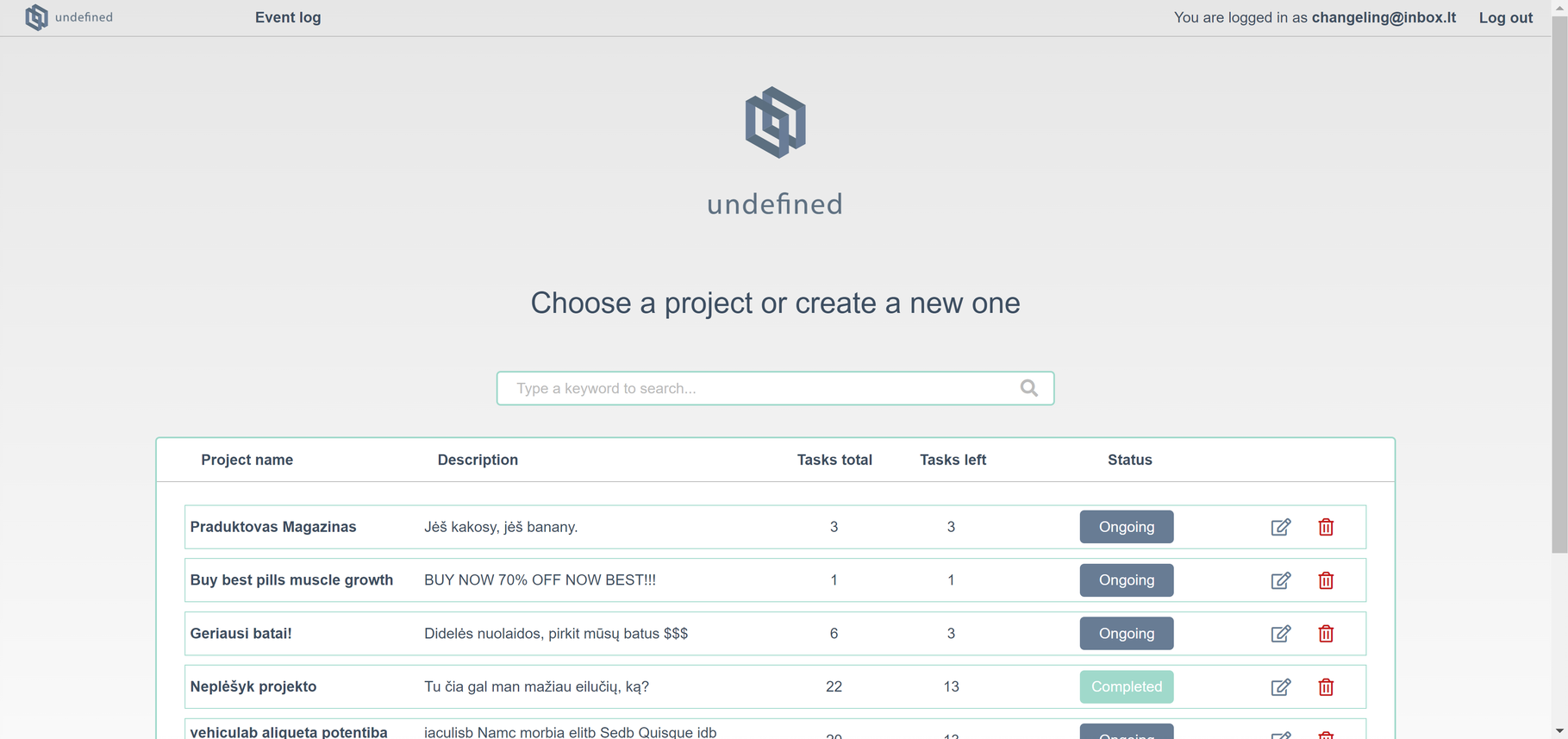
Task: Log out of the account
Action: tap(1506, 17)
